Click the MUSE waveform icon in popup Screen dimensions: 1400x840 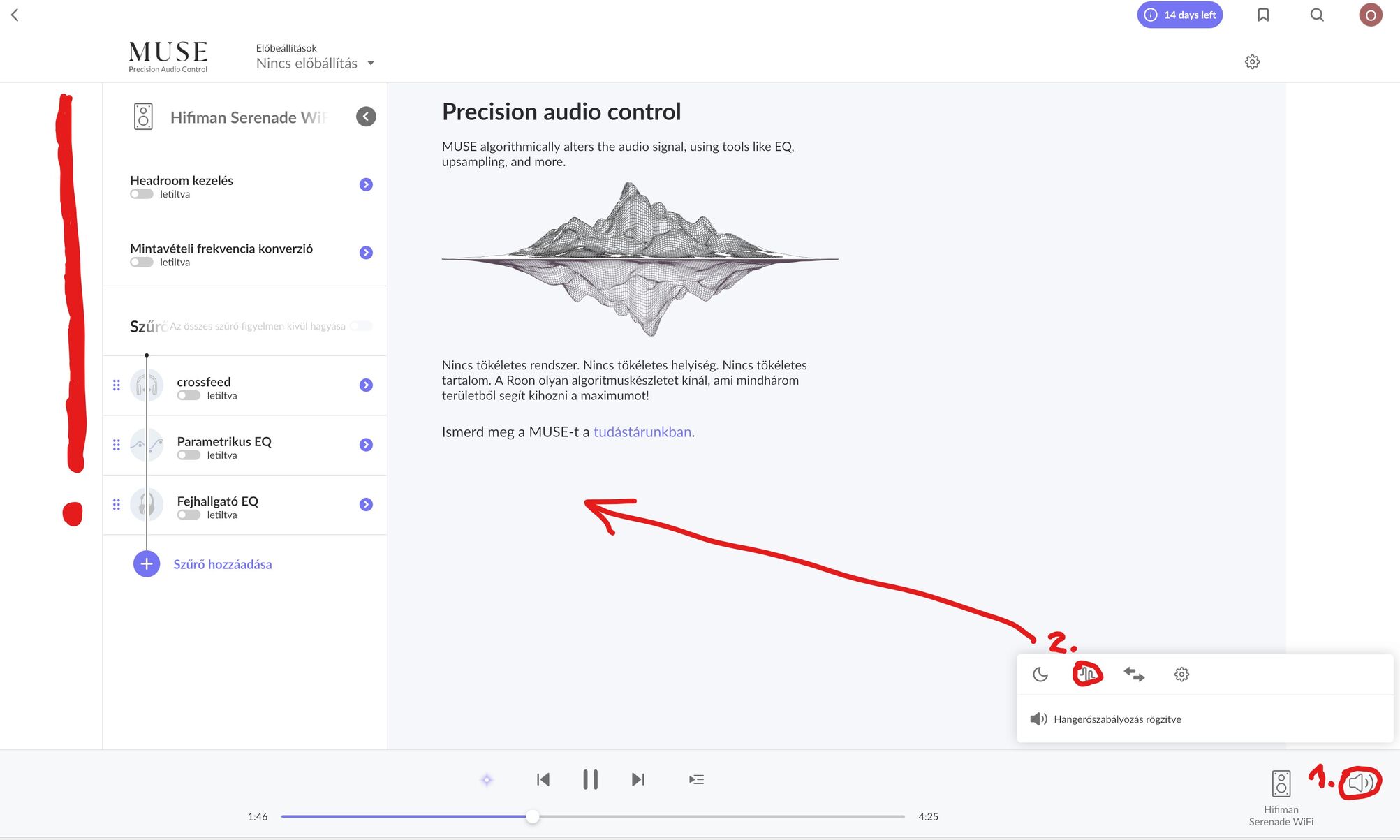[x=1087, y=675]
